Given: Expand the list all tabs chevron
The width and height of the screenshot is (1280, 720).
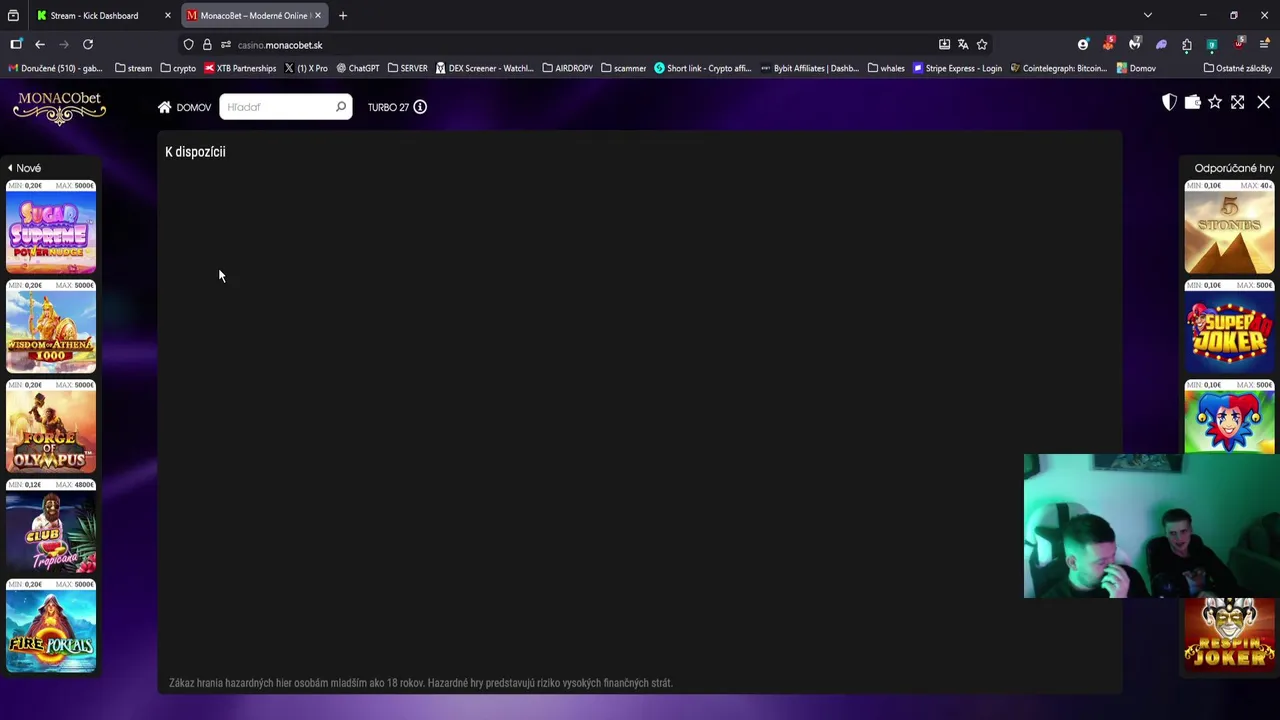Looking at the screenshot, I should [1147, 15].
